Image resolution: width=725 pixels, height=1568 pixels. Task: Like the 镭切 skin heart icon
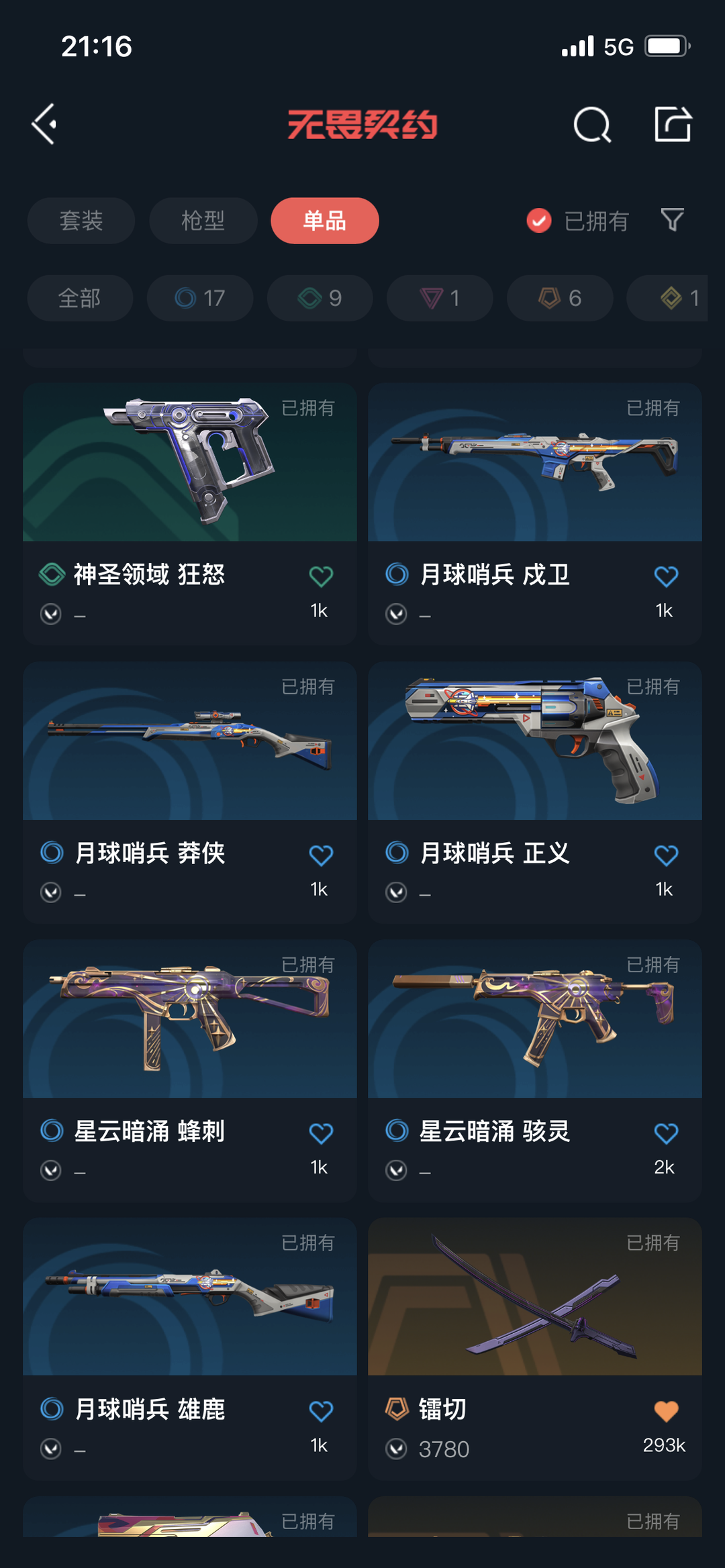[x=666, y=1411]
